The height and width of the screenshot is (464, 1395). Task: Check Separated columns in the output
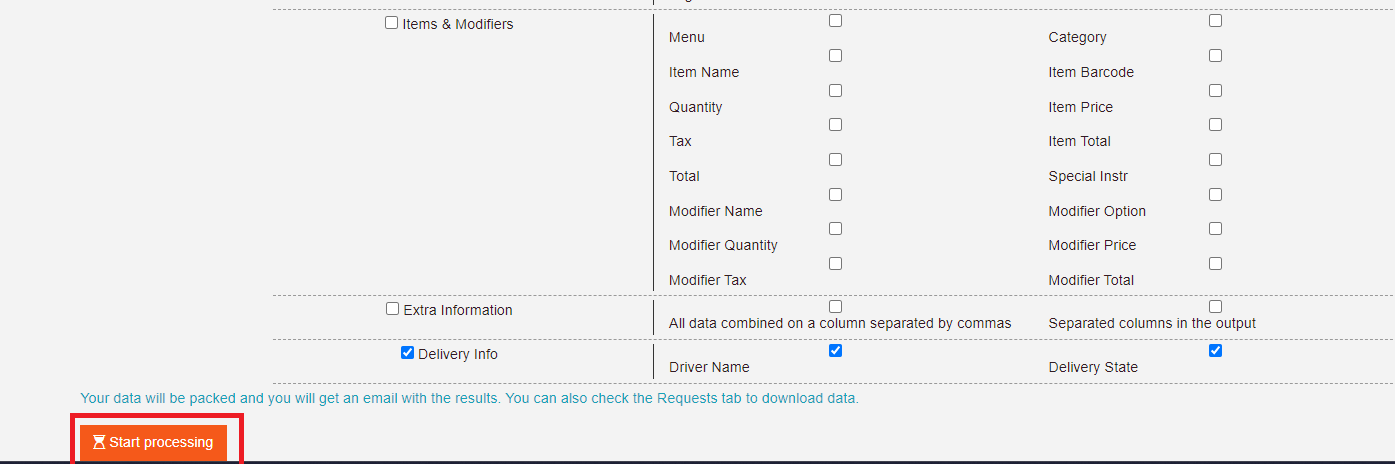click(1215, 306)
